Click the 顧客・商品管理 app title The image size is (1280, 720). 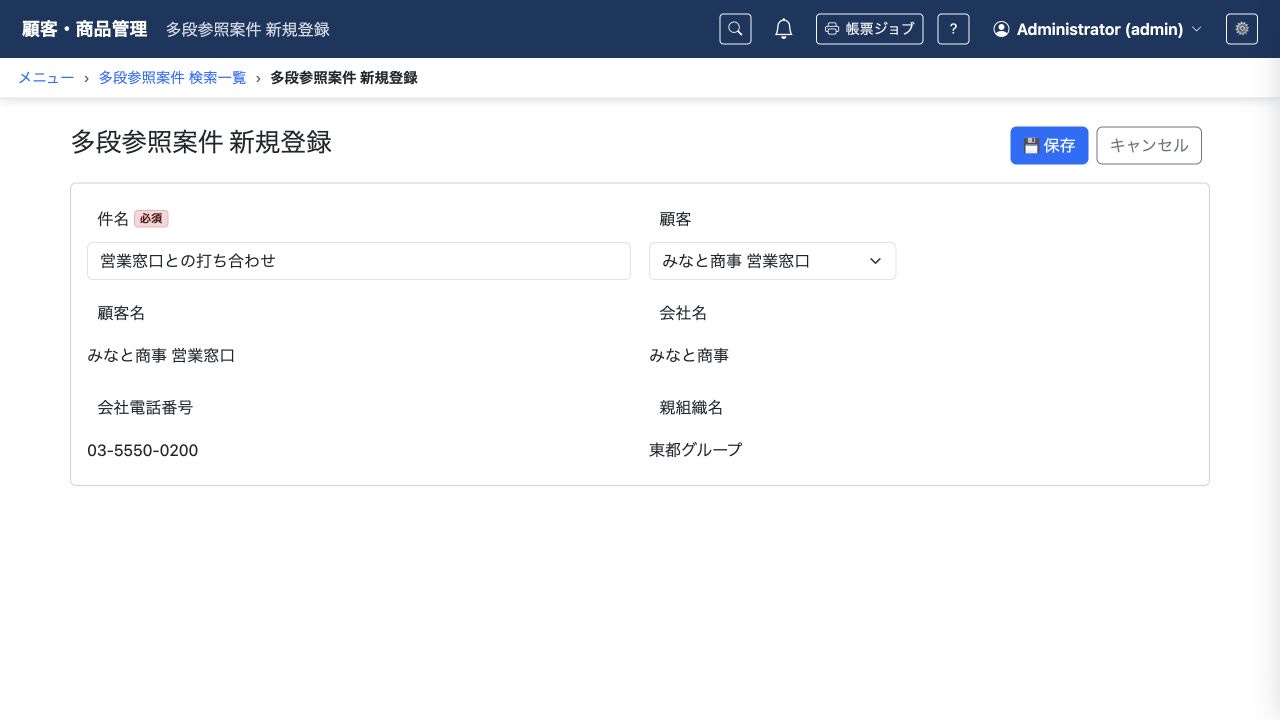click(x=85, y=29)
